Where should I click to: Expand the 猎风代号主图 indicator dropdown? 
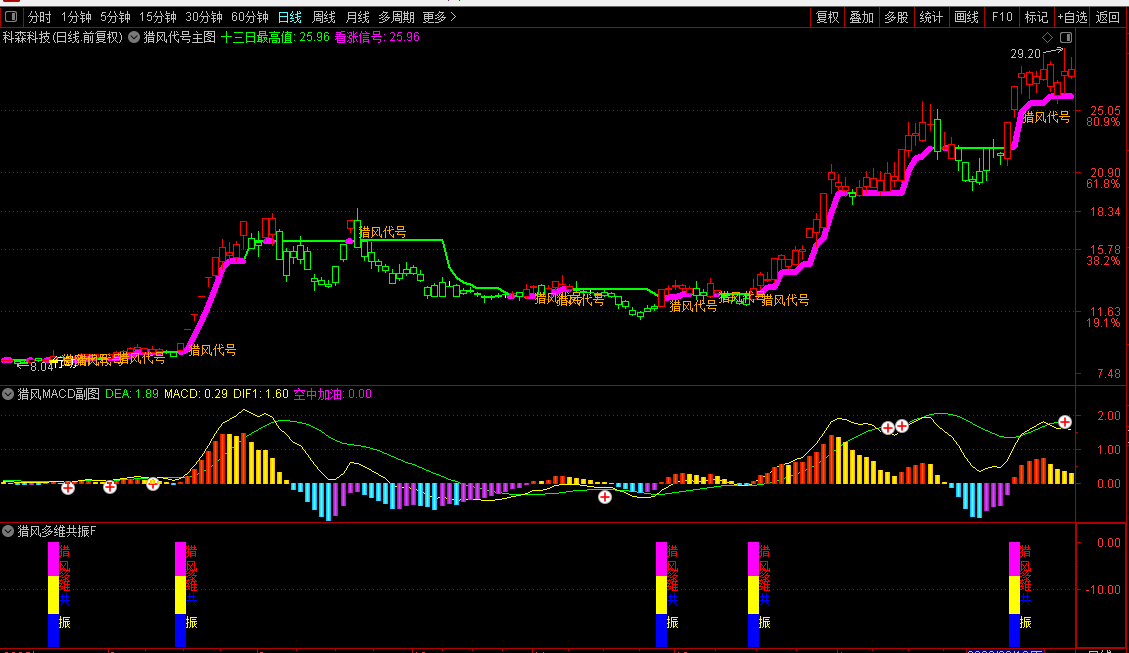click(134, 37)
